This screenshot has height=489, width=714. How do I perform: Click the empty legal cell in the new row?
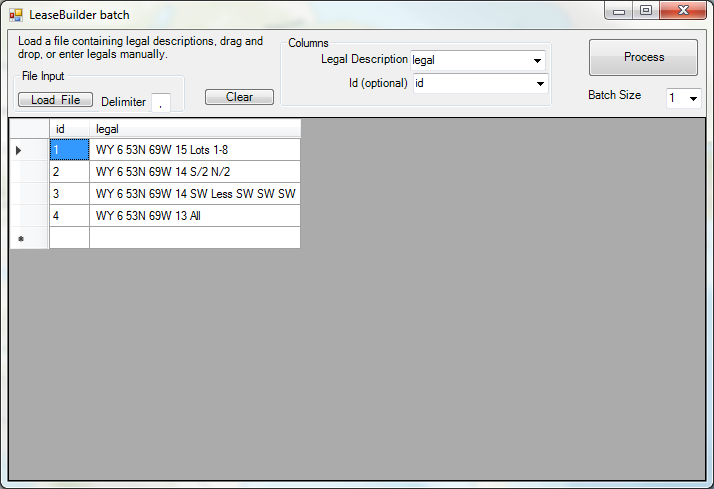pyautogui.click(x=195, y=238)
